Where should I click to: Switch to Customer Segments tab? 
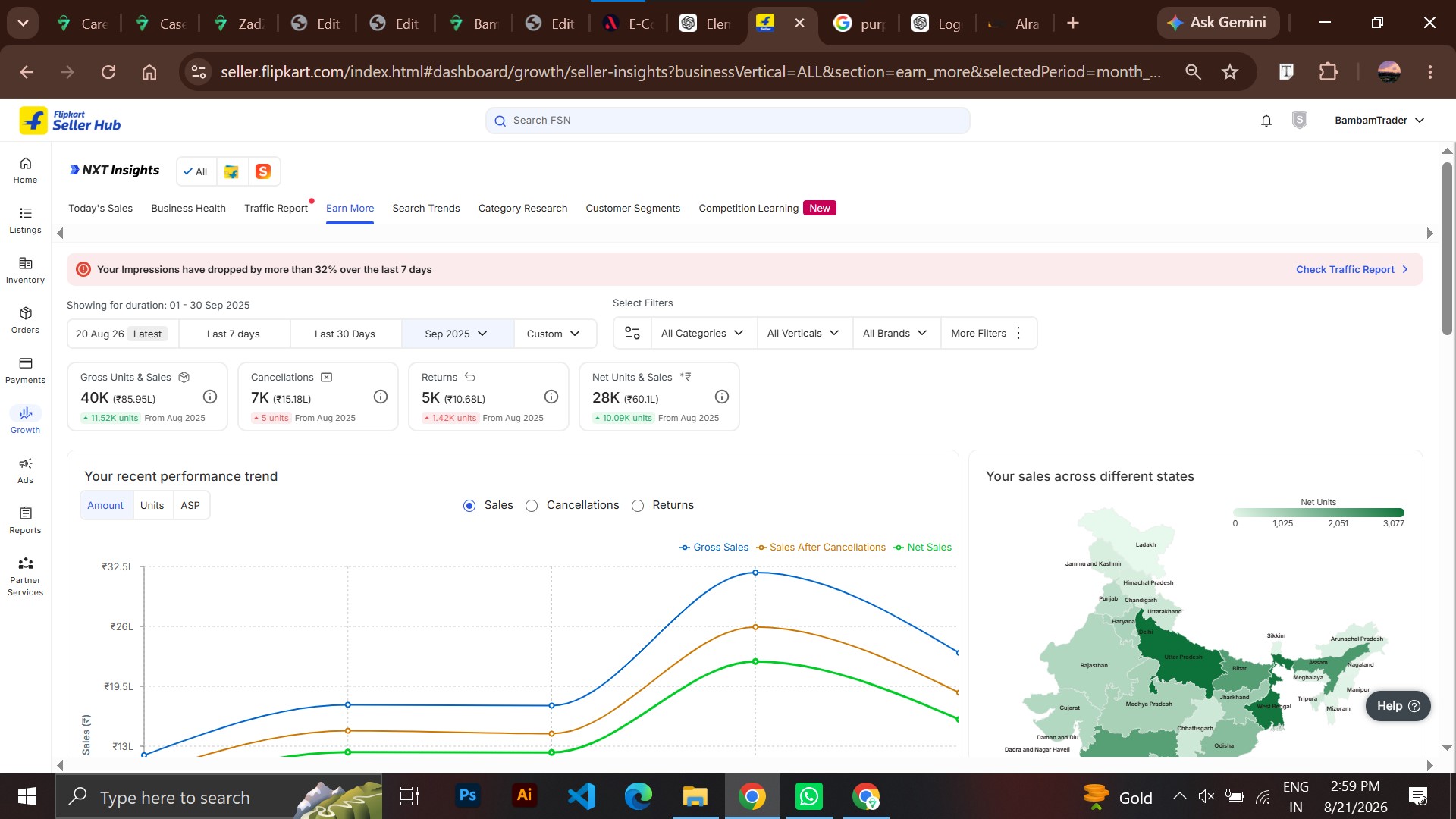coord(633,209)
